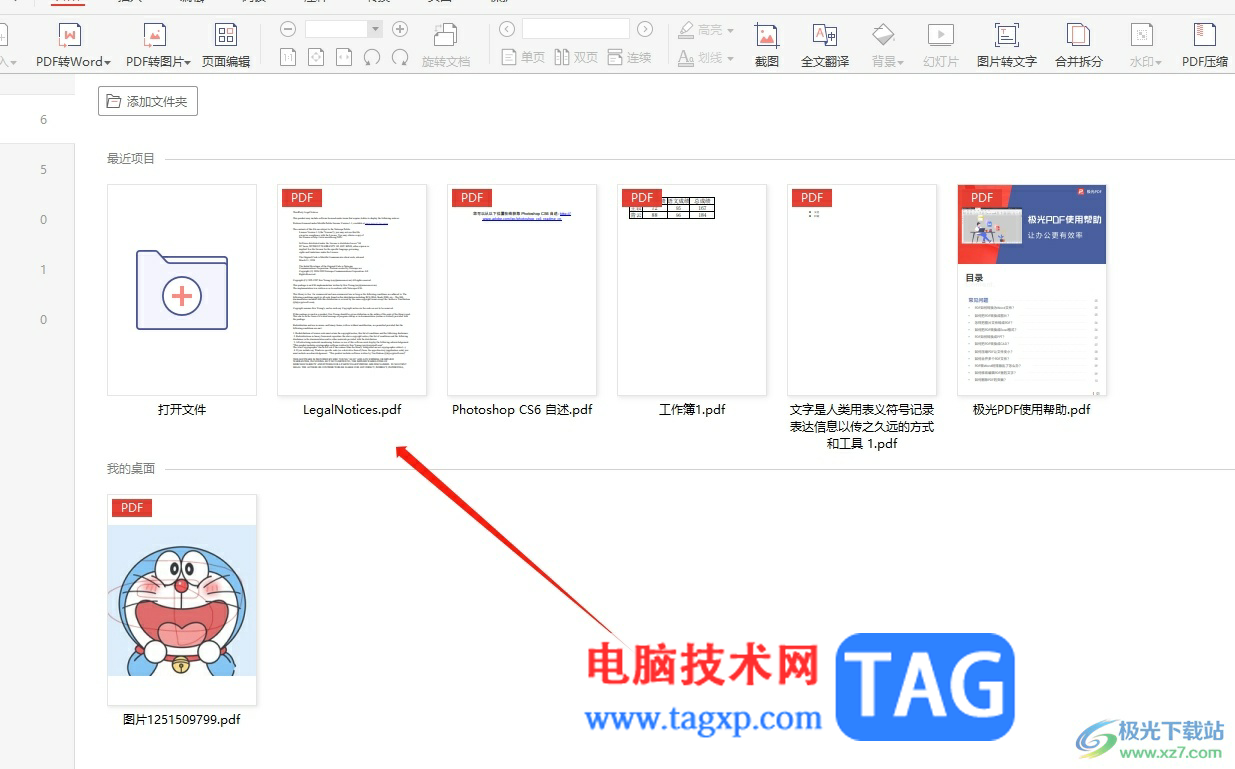Image resolution: width=1235 pixels, height=769 pixels.
Task: Select the 截图 screenshot tool
Action: pyautogui.click(x=767, y=45)
